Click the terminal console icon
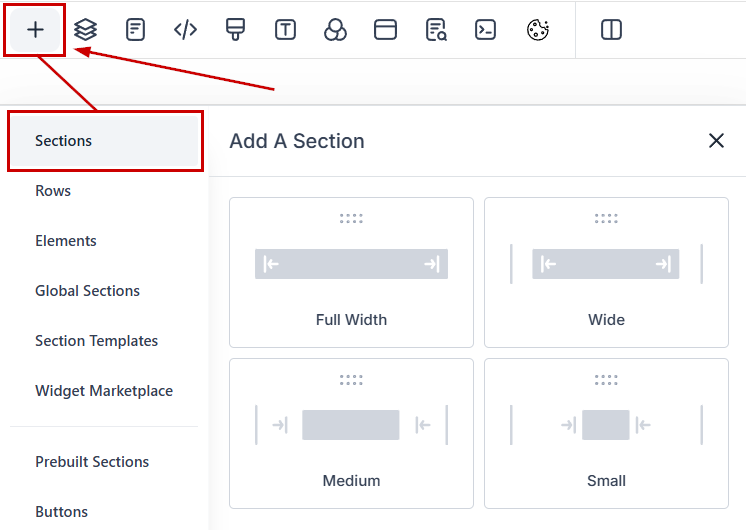The width and height of the screenshot is (746, 530). pos(486,30)
